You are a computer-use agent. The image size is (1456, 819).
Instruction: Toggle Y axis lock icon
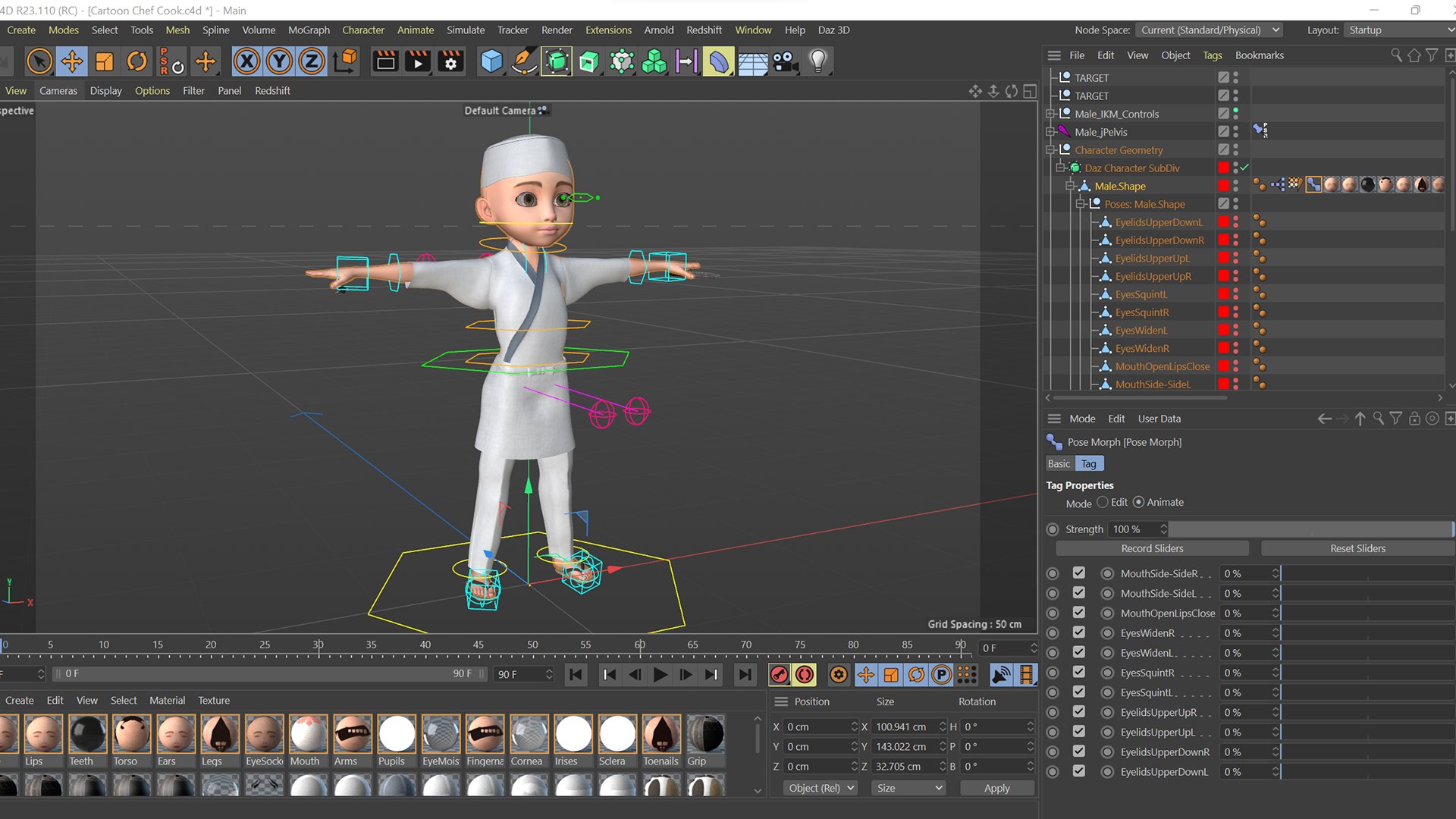(279, 61)
